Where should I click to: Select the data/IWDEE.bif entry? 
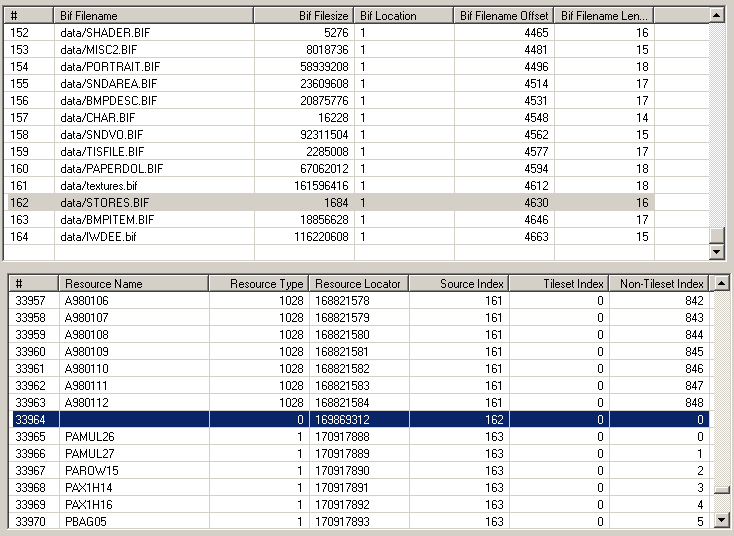coord(330,237)
